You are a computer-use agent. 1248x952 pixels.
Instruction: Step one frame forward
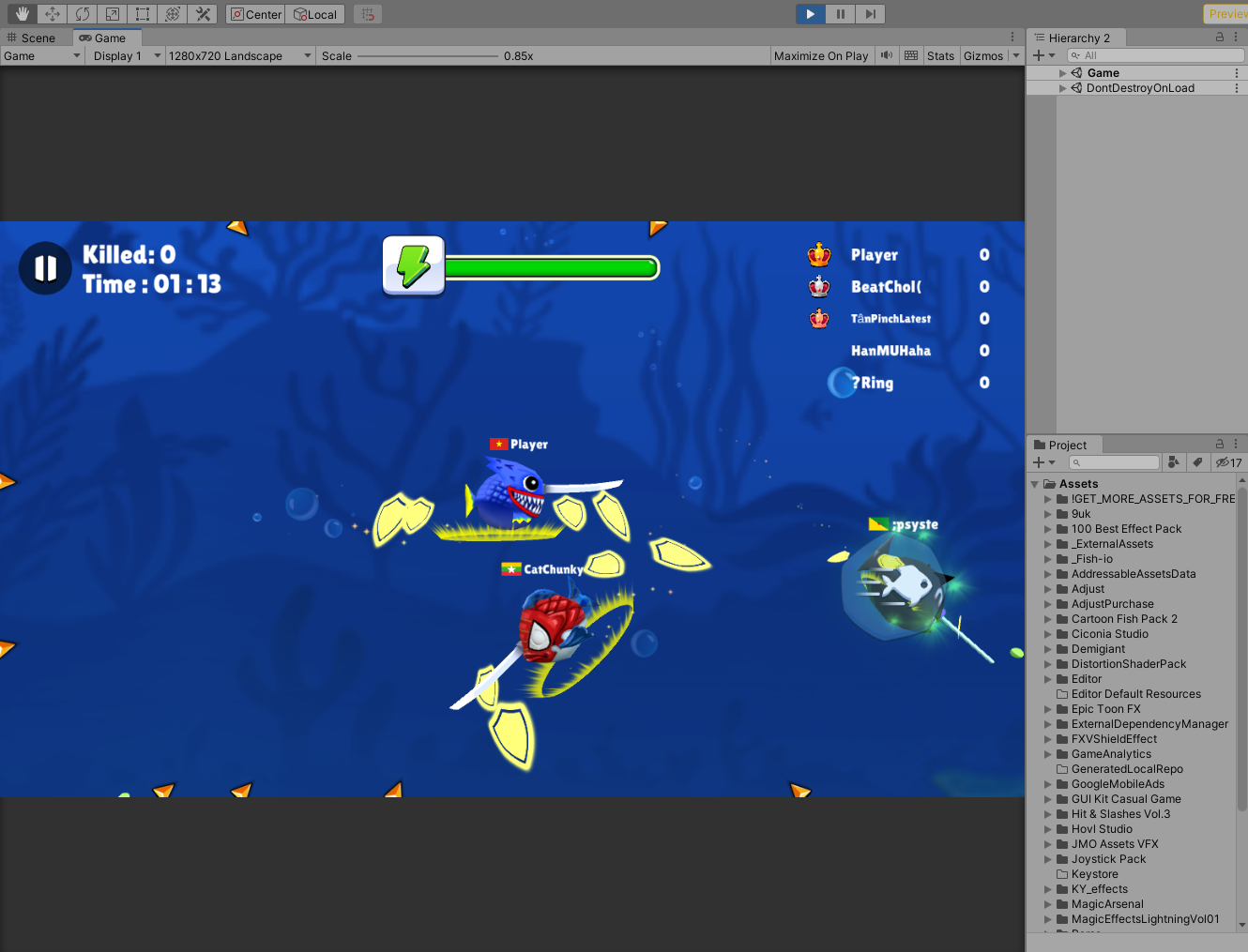pyautogui.click(x=871, y=14)
